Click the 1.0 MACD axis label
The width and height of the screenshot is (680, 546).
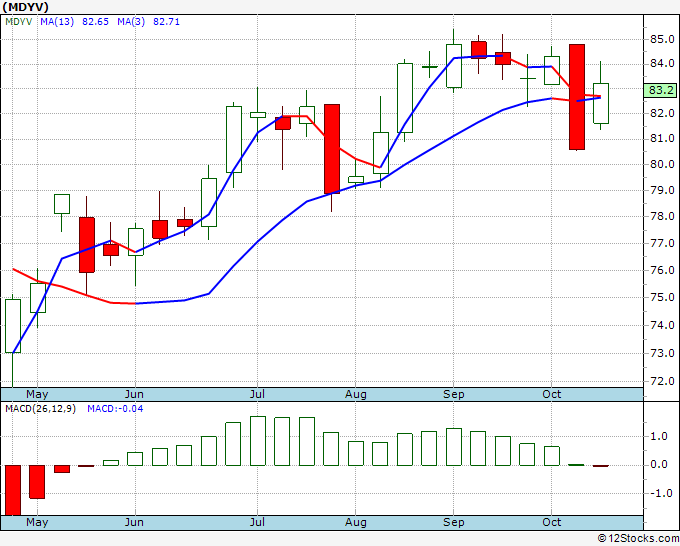(x=659, y=437)
